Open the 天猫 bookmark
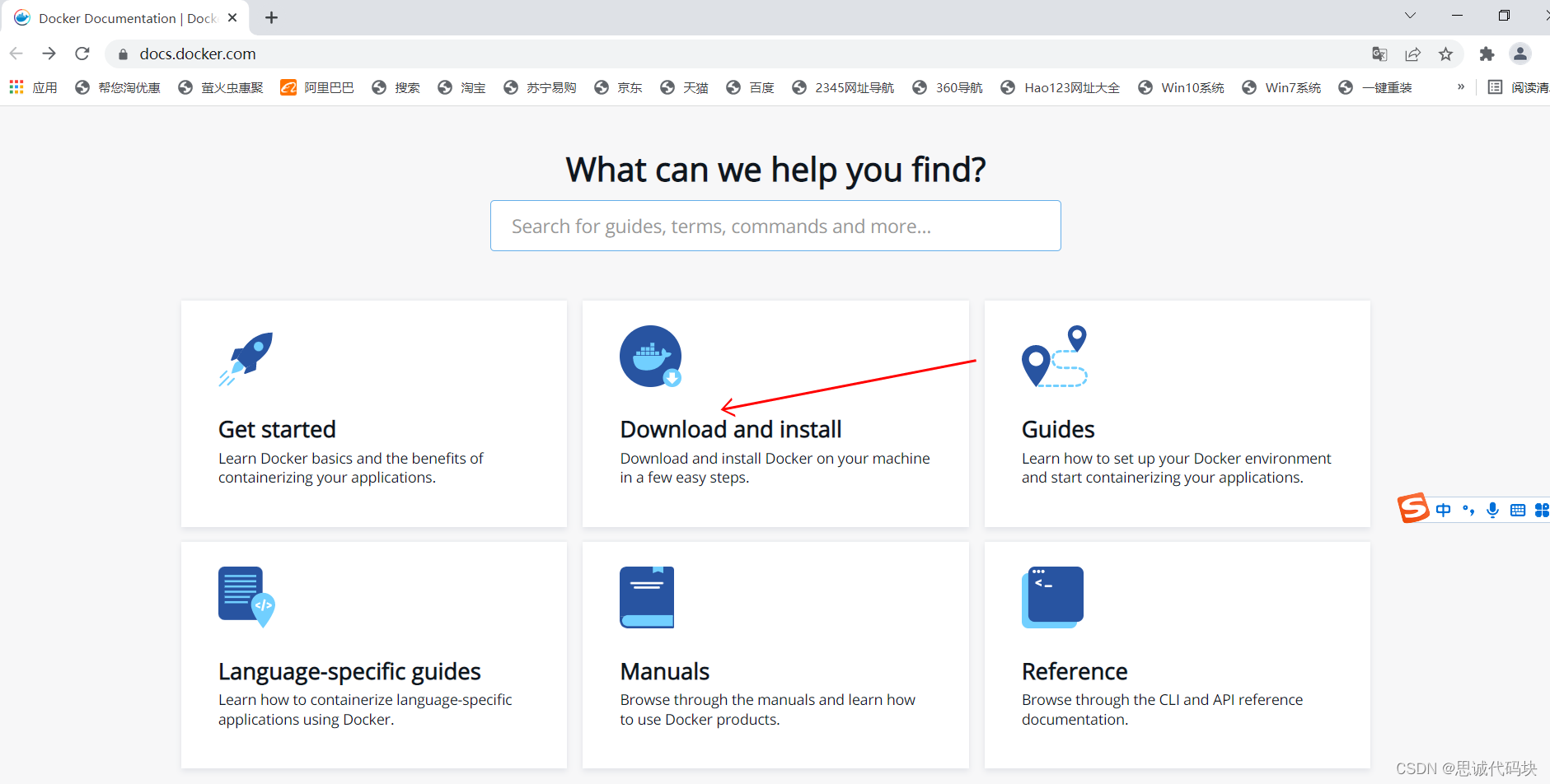This screenshot has height=784, width=1550. click(x=685, y=87)
